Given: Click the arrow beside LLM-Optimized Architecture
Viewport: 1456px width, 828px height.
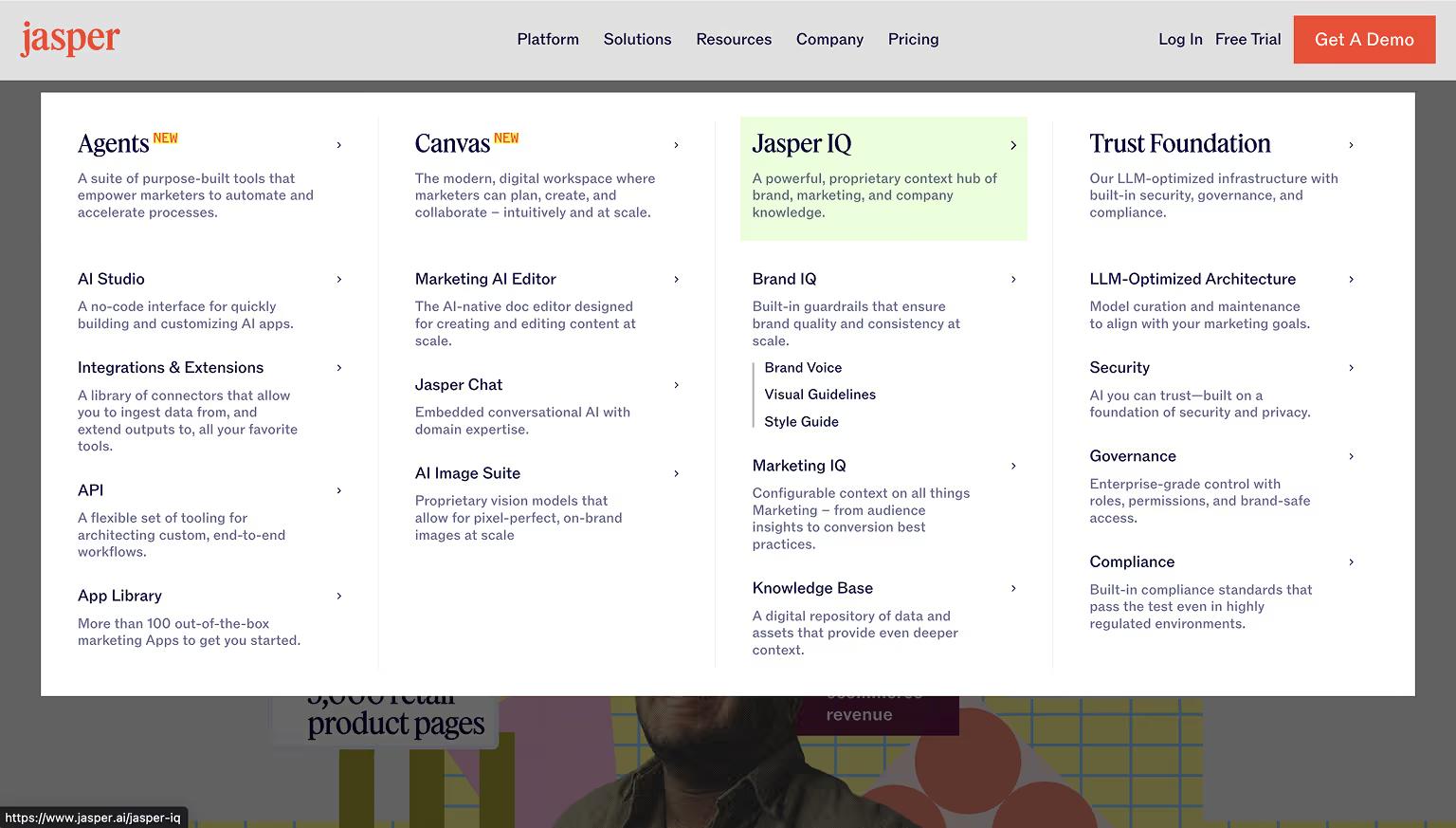Looking at the screenshot, I should tap(1351, 279).
